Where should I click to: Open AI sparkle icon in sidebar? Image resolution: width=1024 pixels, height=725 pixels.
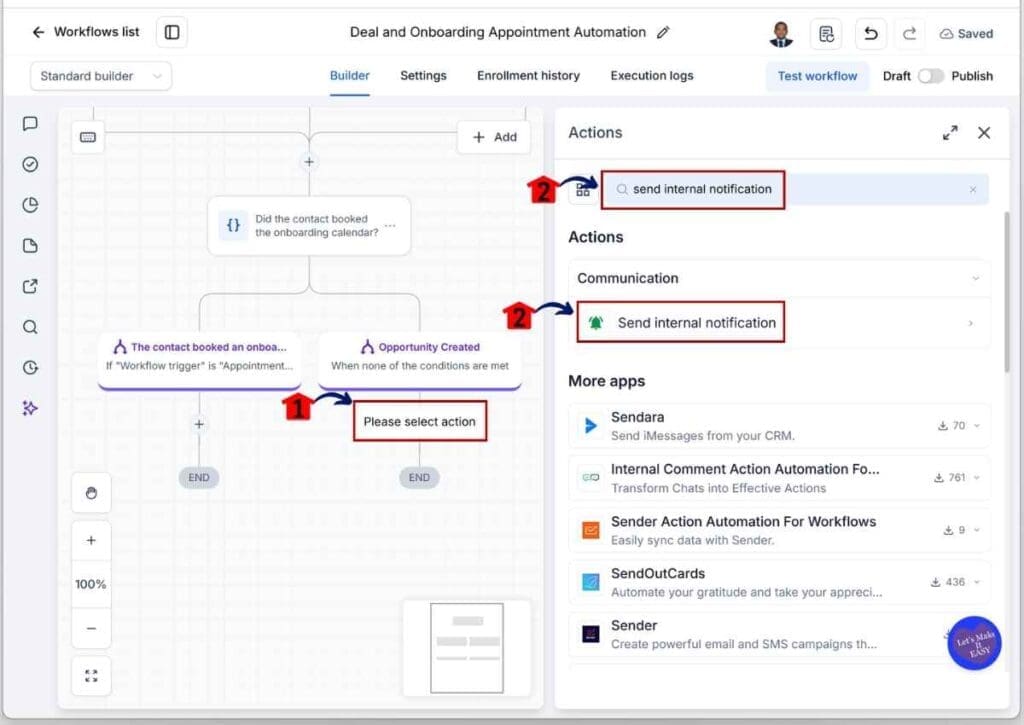(30, 408)
